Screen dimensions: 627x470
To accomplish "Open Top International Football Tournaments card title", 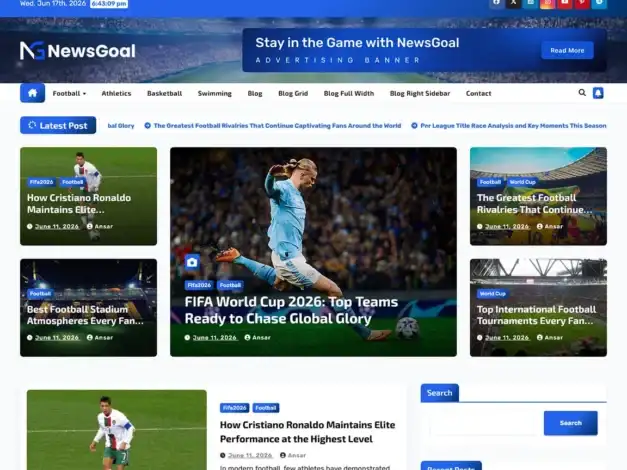I will point(536,315).
